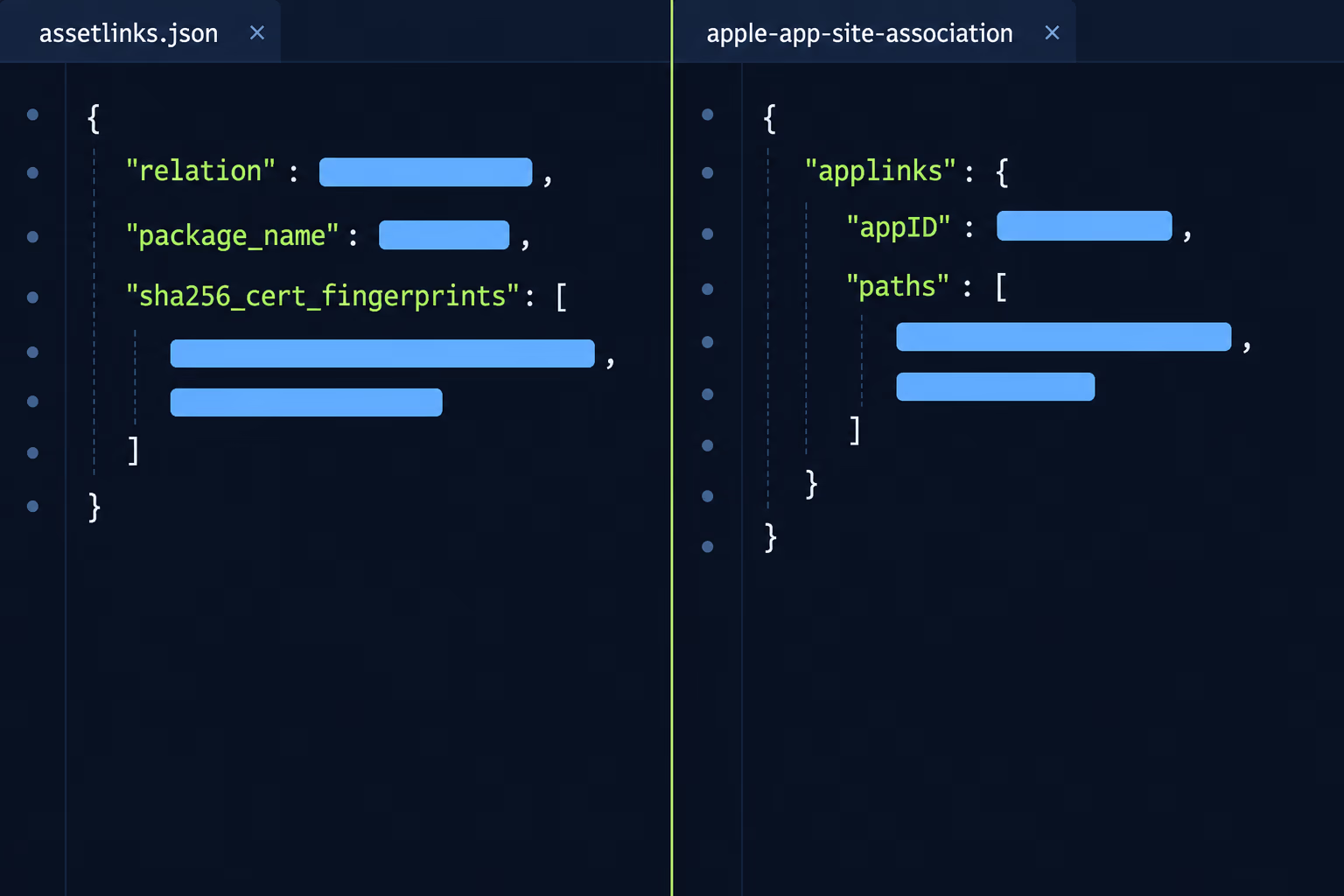Click the gutter dot beside the "relation" line

point(32,172)
